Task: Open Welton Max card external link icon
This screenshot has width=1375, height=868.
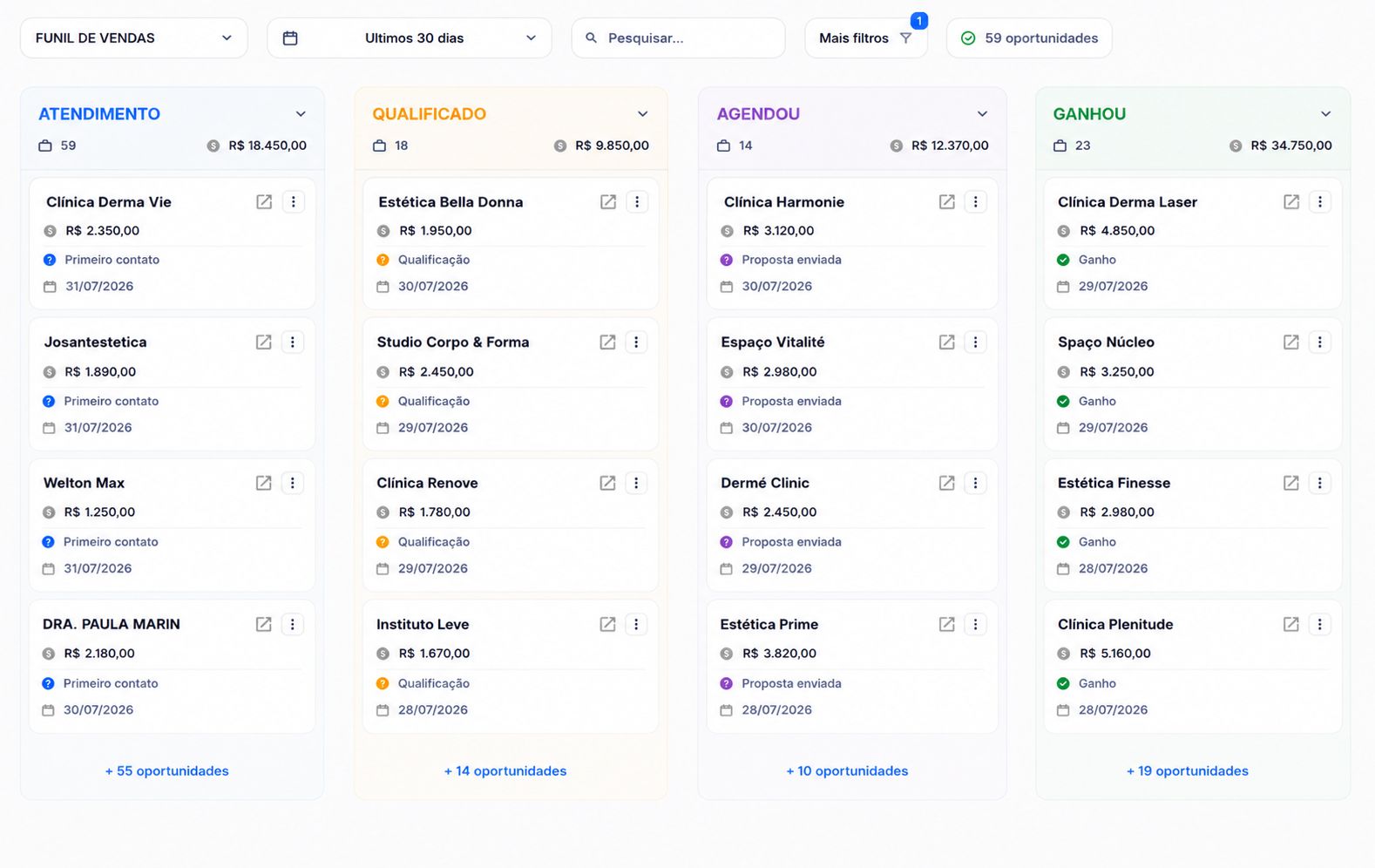Action: [x=264, y=483]
